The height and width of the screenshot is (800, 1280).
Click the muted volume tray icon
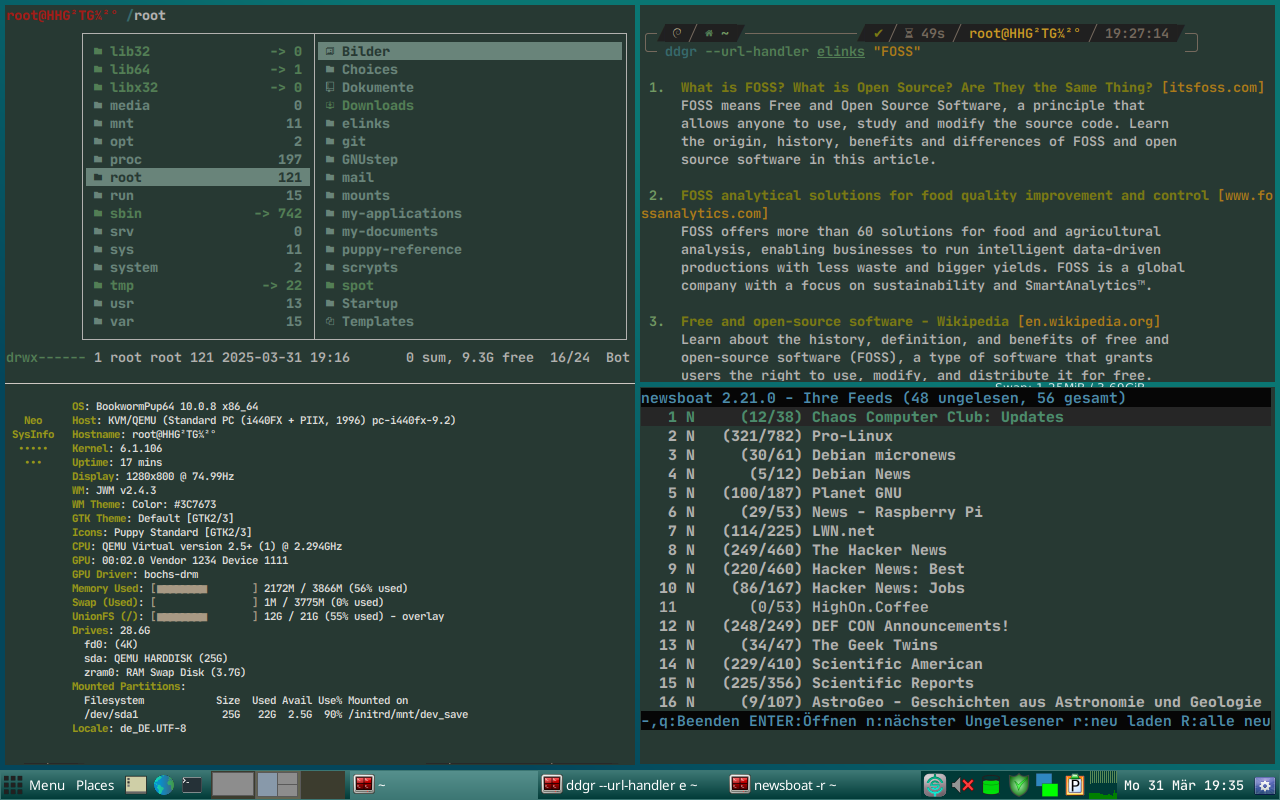point(962,785)
